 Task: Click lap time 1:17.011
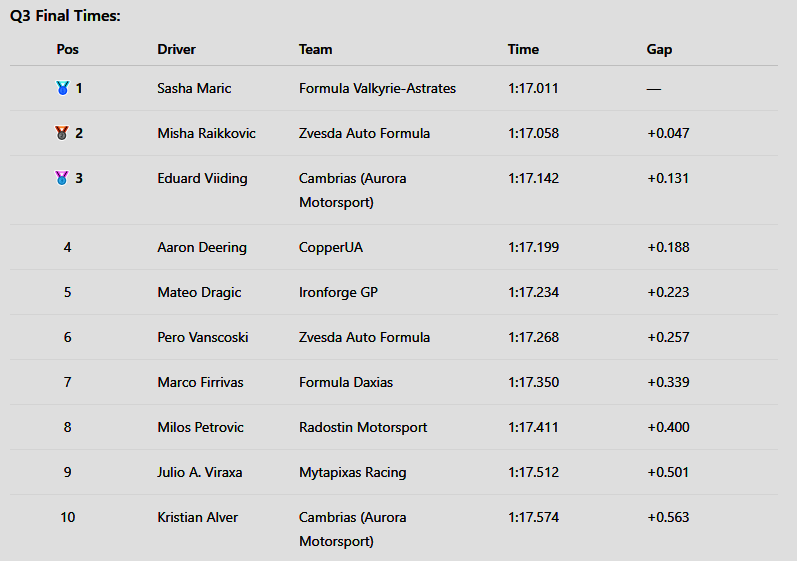click(x=533, y=88)
